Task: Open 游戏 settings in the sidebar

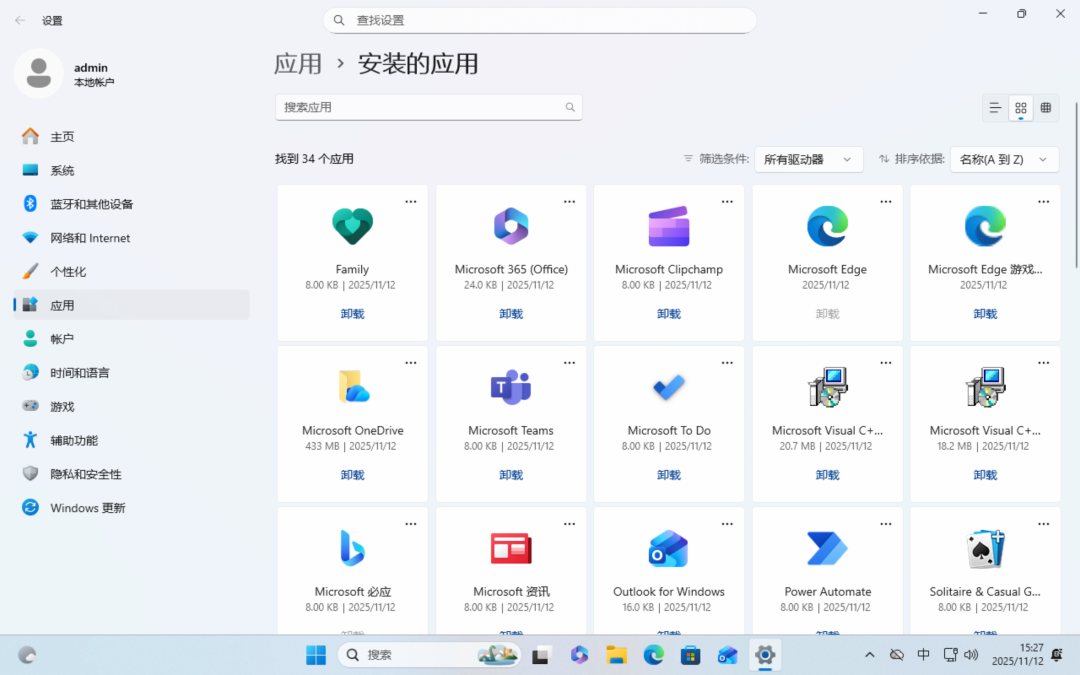Action: 131,406
